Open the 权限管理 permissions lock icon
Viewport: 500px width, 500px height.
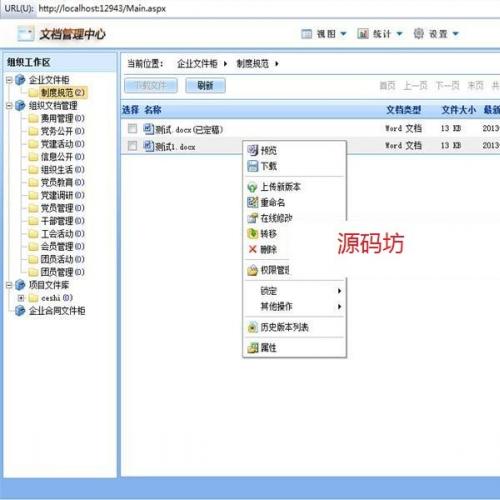[x=253, y=270]
